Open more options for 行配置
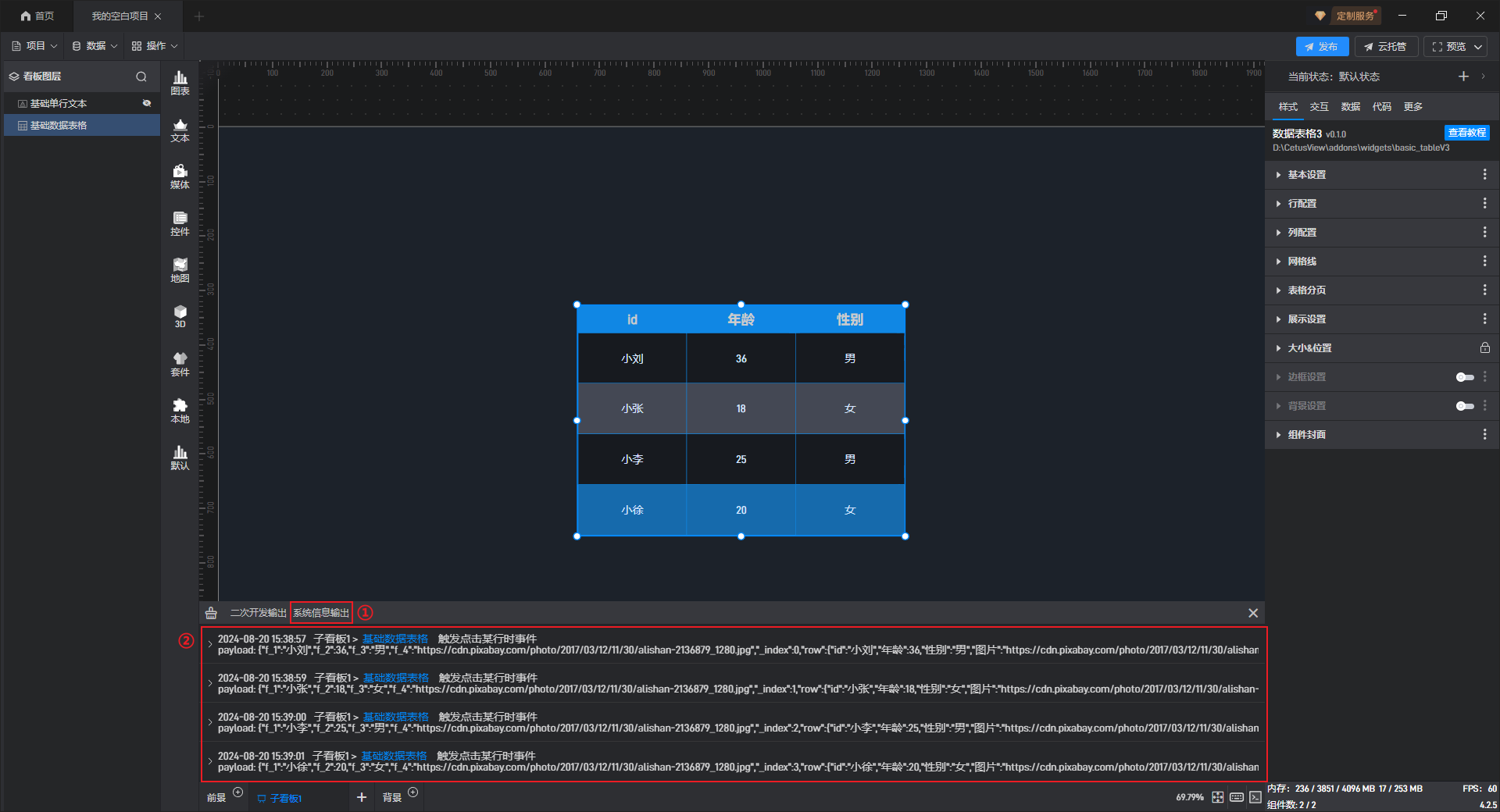The height and width of the screenshot is (812, 1500). [x=1485, y=203]
